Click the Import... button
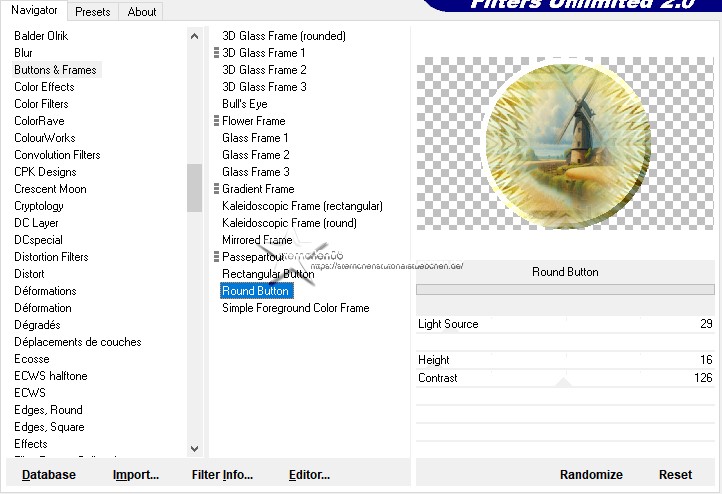722x494 pixels. [x=136, y=475]
